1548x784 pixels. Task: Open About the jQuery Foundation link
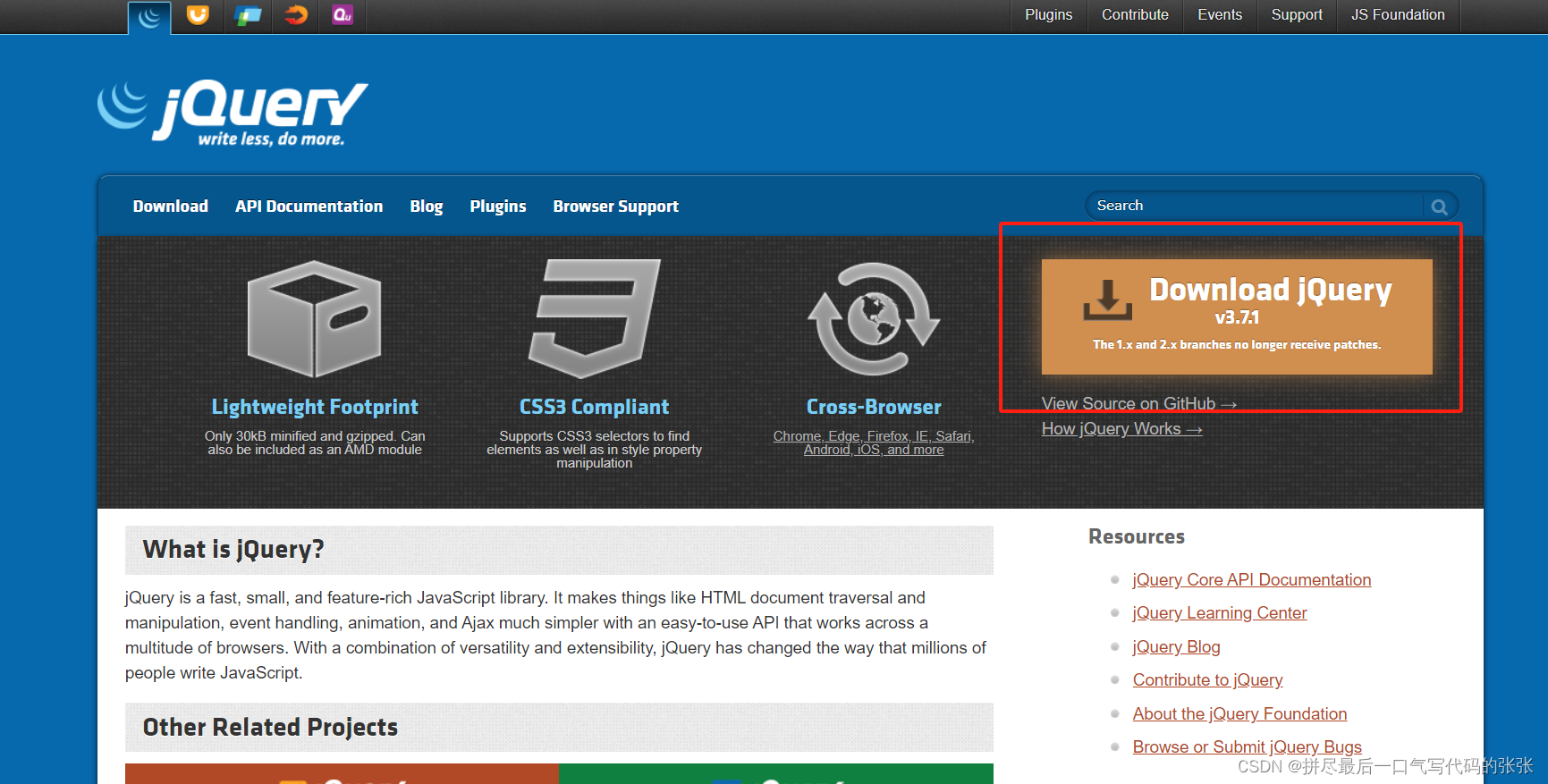1239,714
